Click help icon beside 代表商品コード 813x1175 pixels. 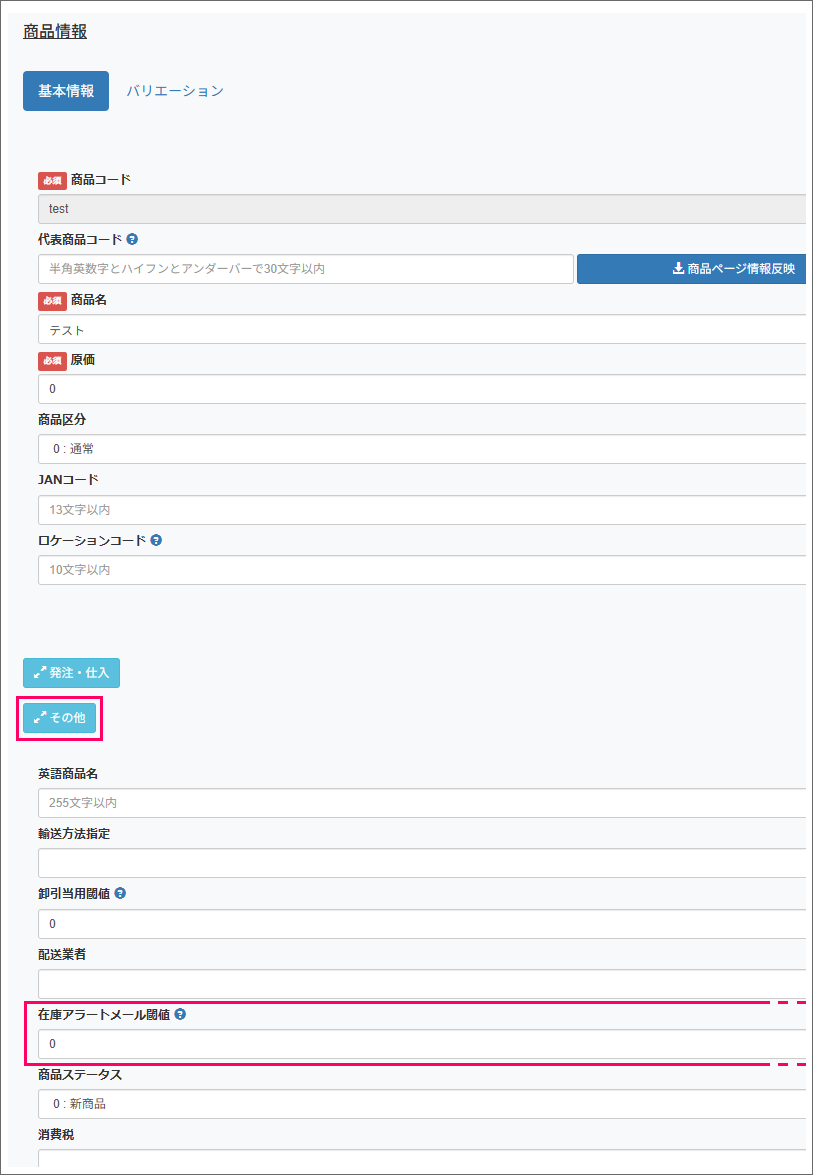click(133, 240)
